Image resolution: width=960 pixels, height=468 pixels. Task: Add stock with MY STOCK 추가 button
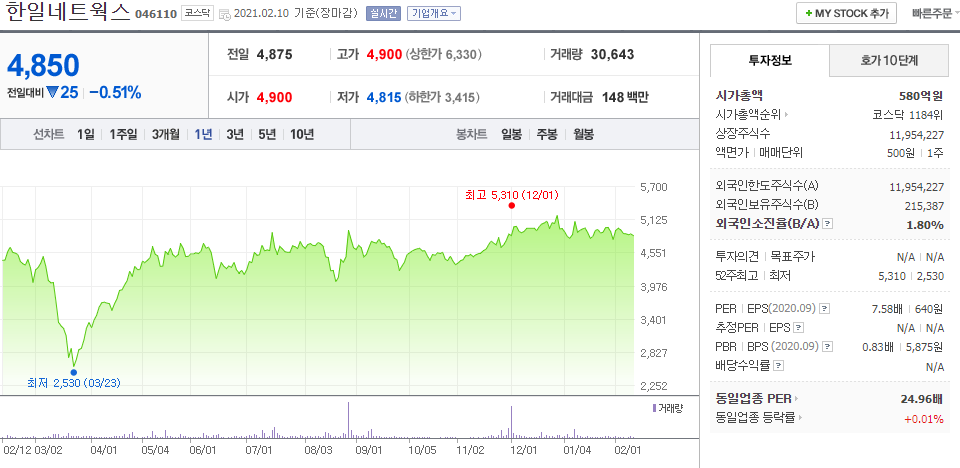(846, 13)
